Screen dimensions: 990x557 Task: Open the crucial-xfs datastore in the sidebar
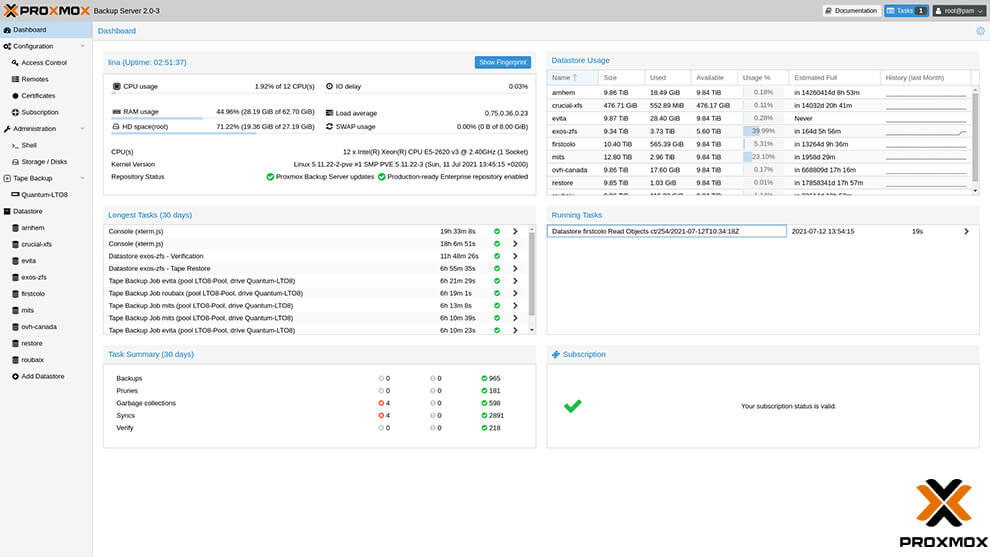coord(37,244)
